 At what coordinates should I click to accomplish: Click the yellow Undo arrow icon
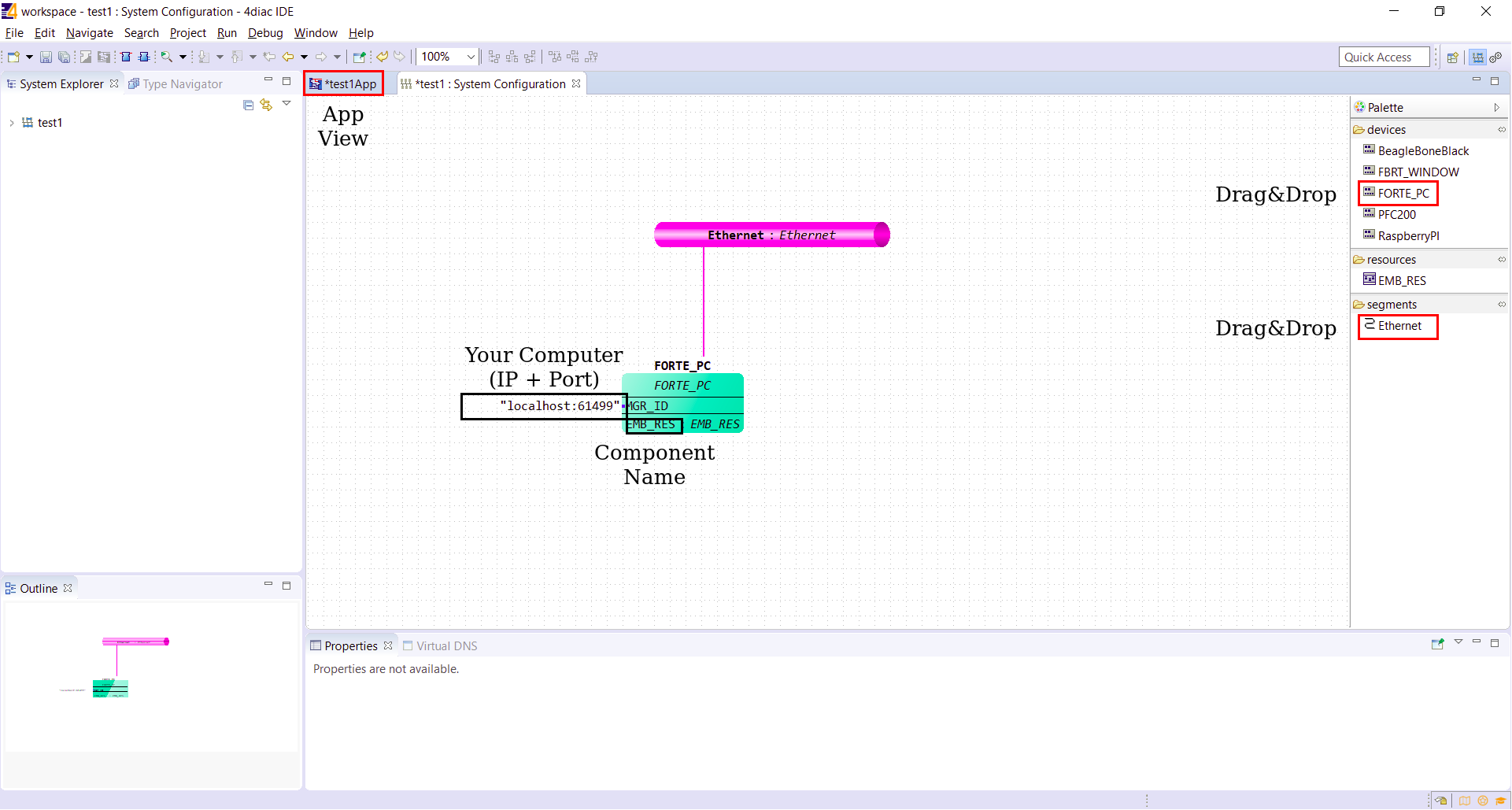tap(383, 57)
